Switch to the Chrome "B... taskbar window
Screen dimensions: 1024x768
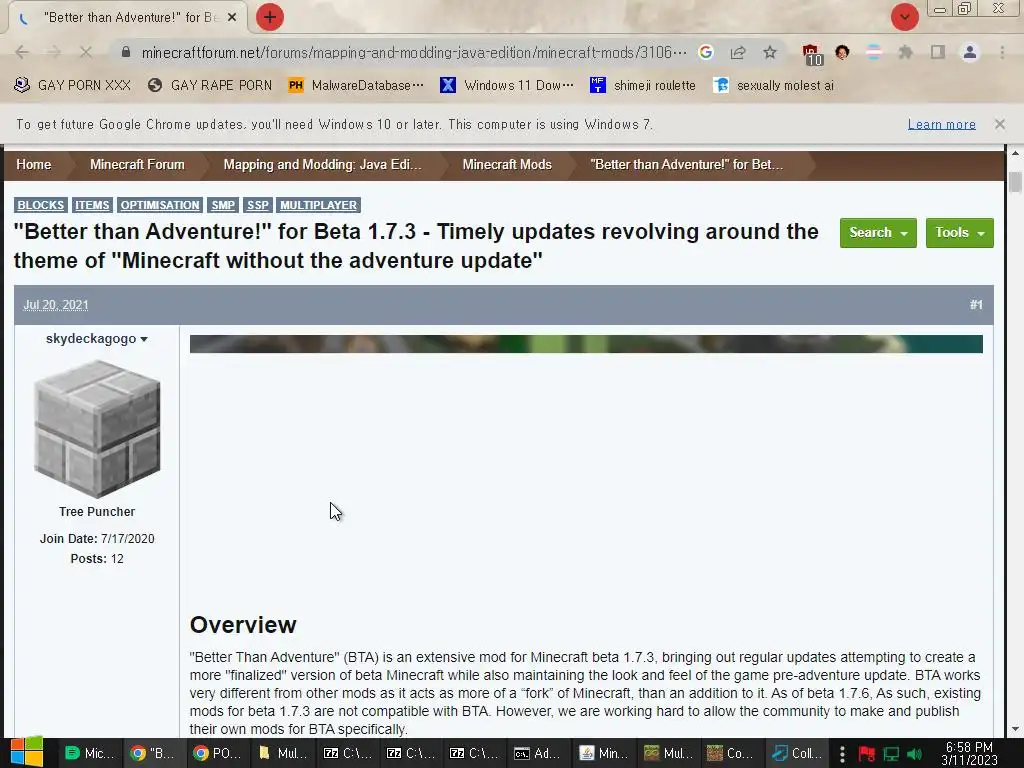pos(152,753)
